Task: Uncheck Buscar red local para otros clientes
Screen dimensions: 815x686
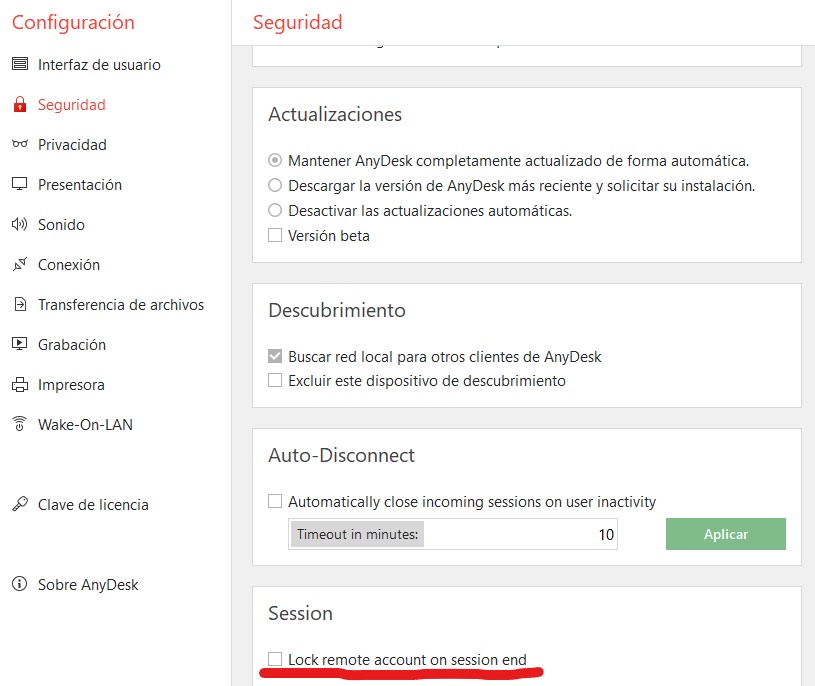Action: 275,356
